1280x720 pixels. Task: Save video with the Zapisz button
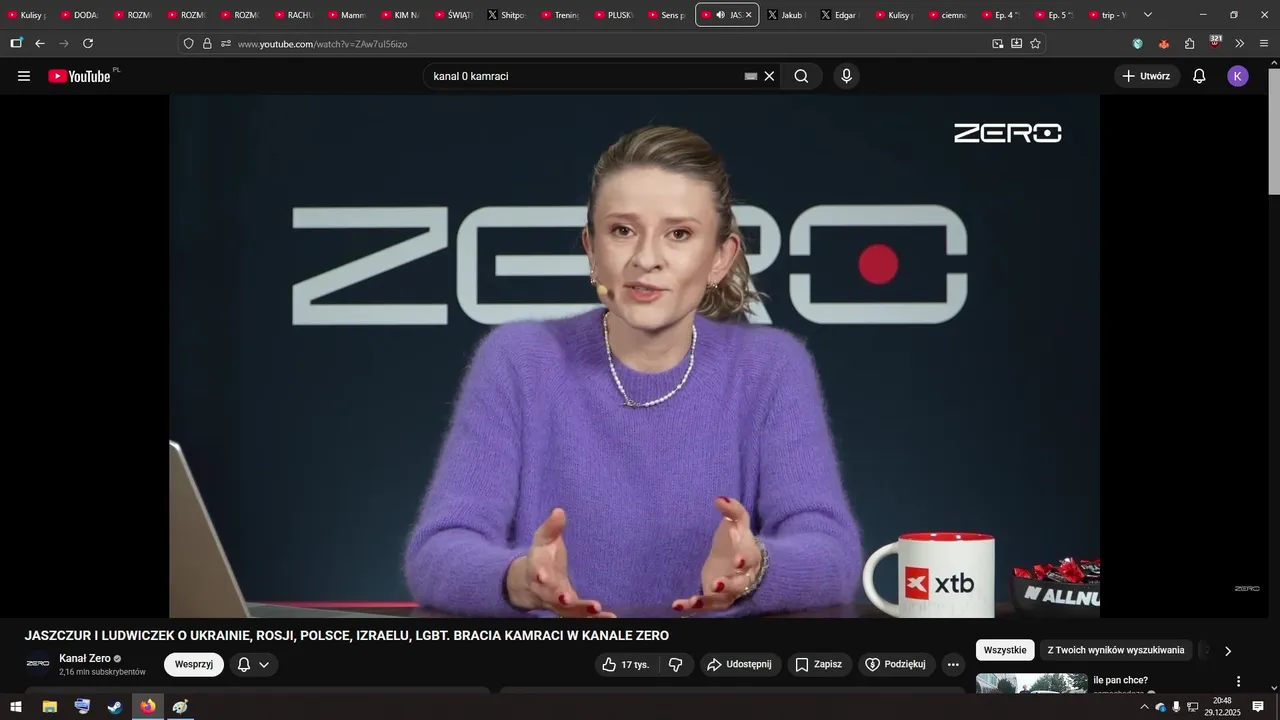[x=819, y=664]
